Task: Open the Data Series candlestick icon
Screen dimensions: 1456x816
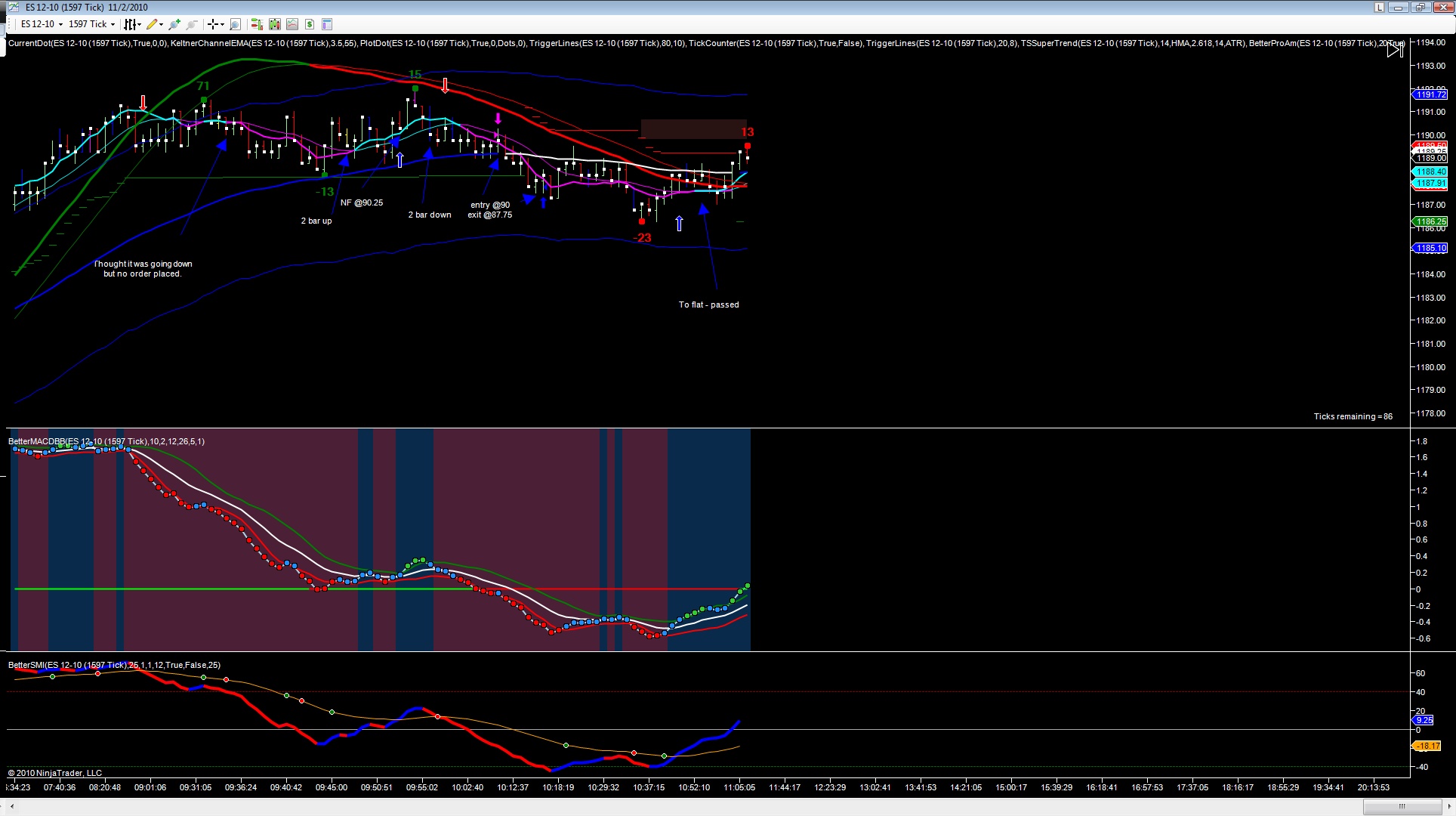Action: (x=274, y=24)
